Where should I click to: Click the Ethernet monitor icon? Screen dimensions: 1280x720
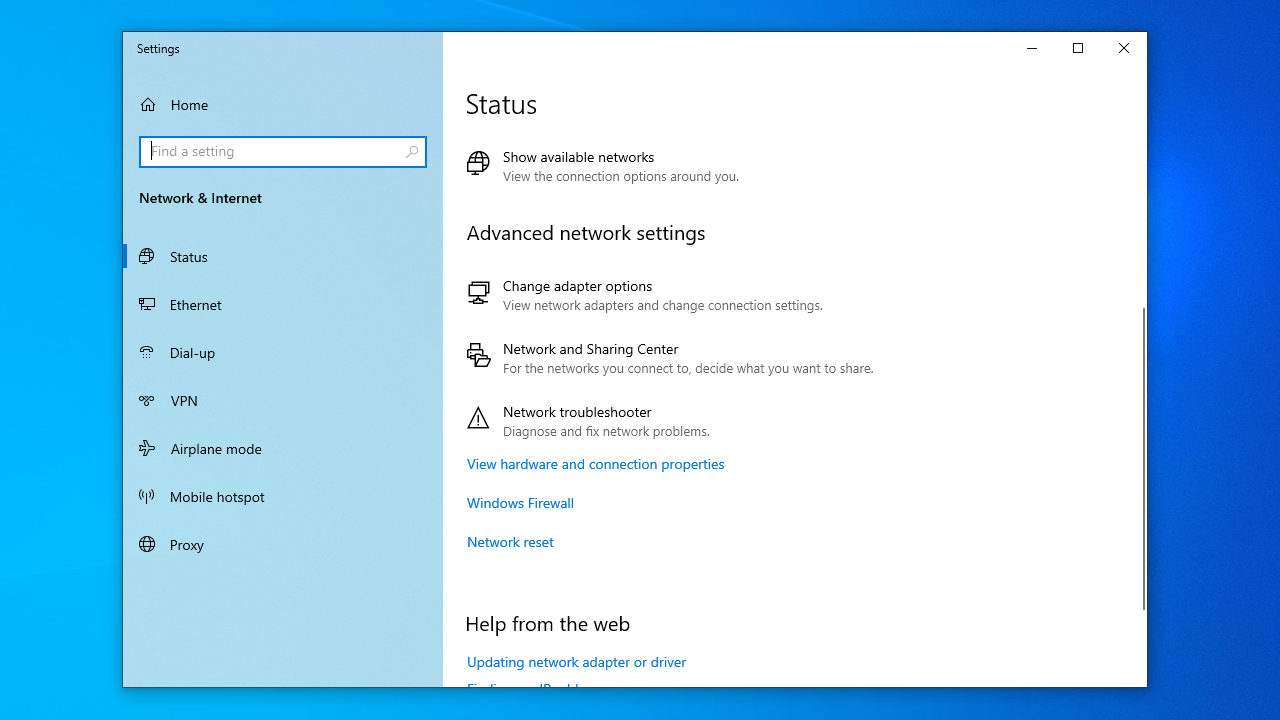tap(147, 304)
